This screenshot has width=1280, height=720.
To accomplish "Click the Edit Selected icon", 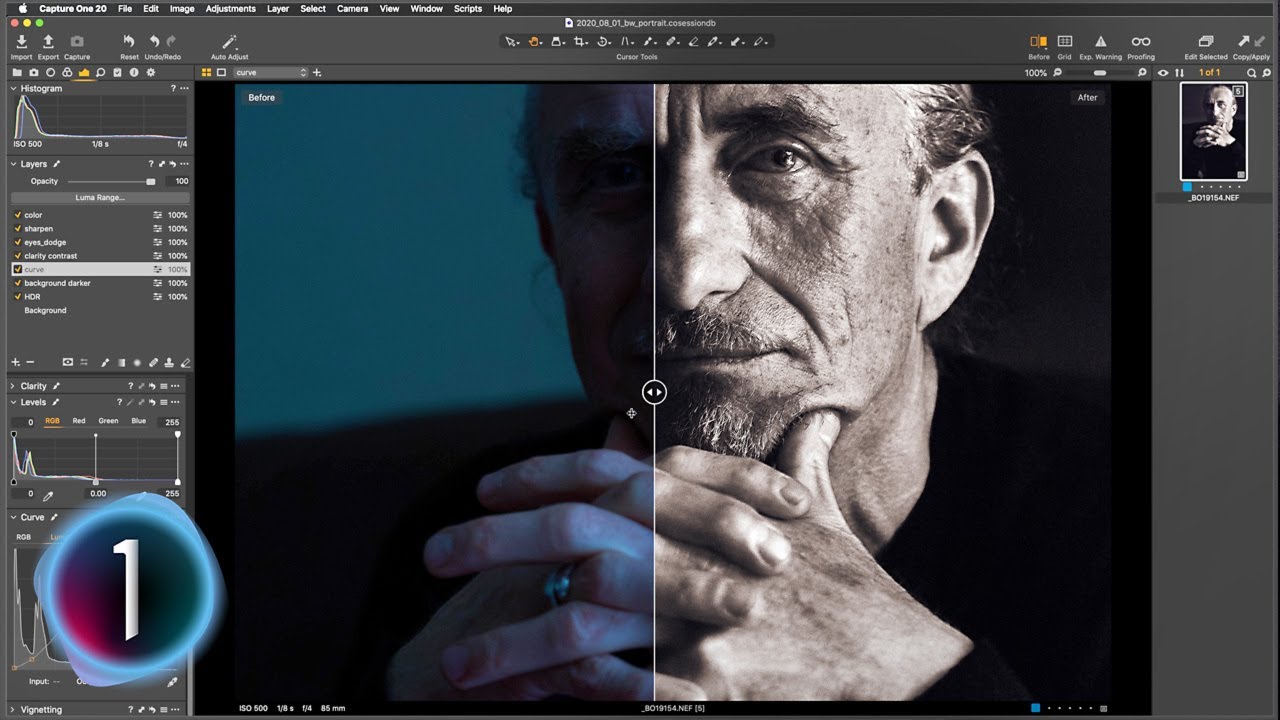I will click(1205, 41).
